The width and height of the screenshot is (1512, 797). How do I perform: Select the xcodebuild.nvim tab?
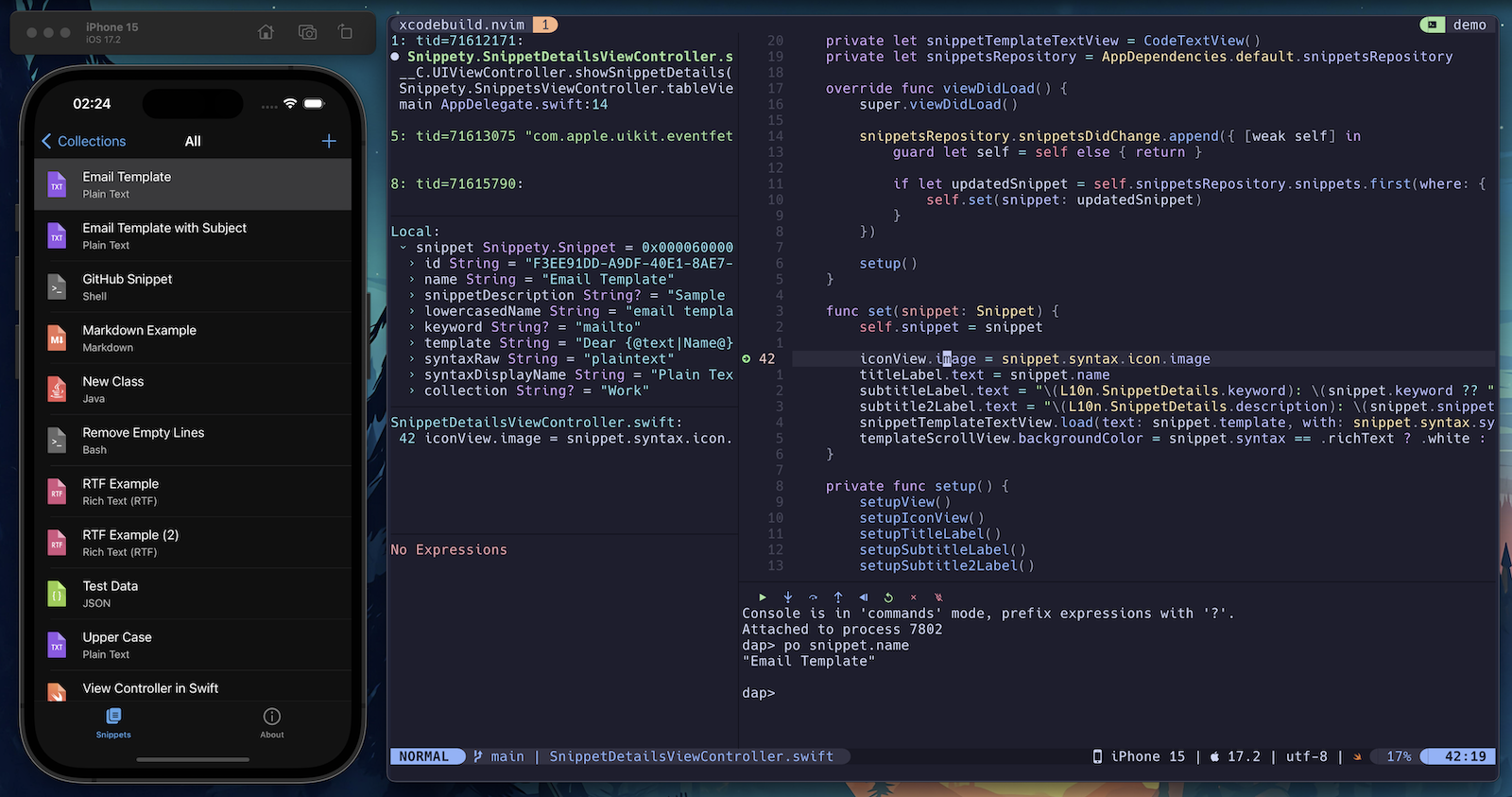point(461,25)
